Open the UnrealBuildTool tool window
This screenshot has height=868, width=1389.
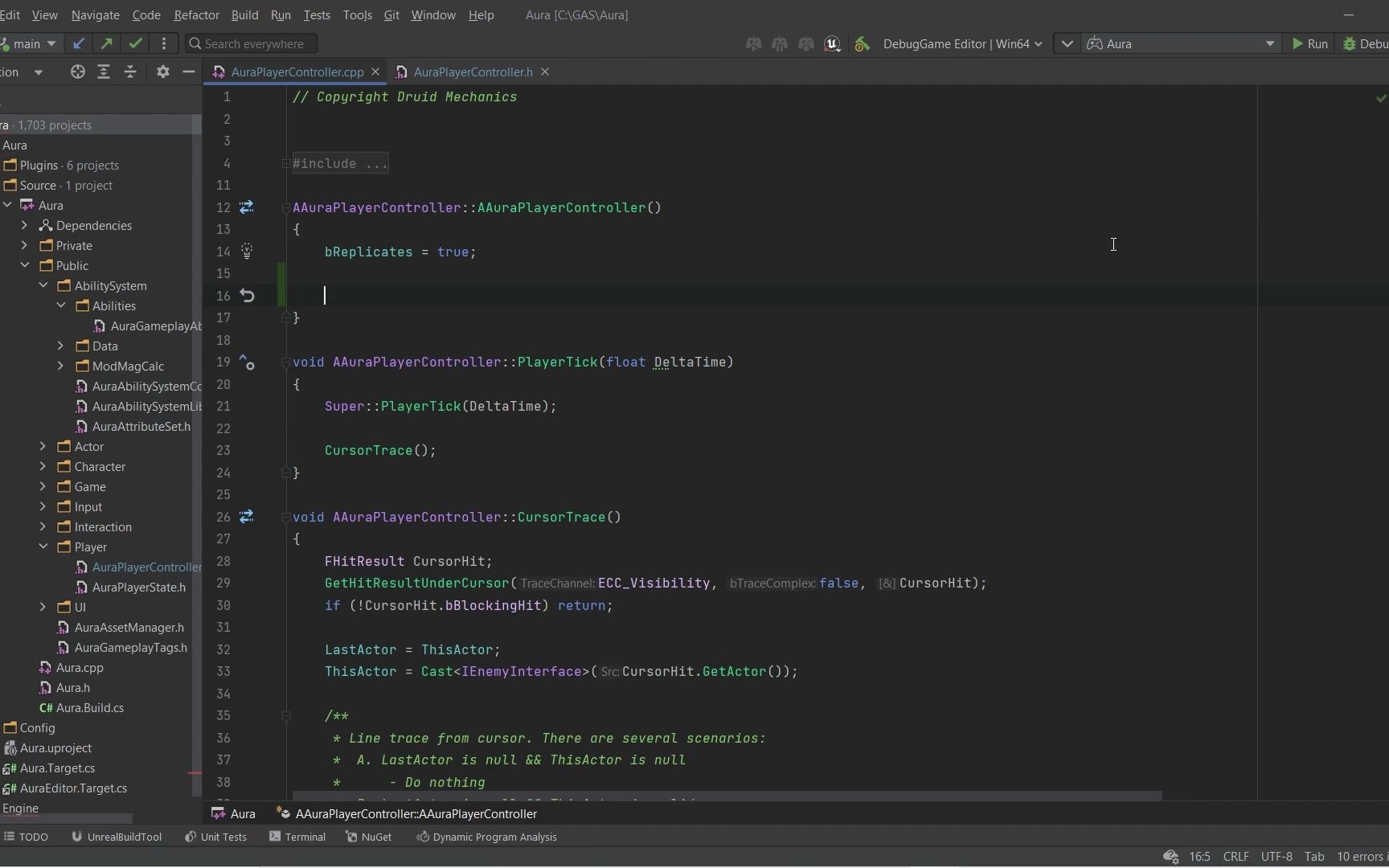click(117, 837)
